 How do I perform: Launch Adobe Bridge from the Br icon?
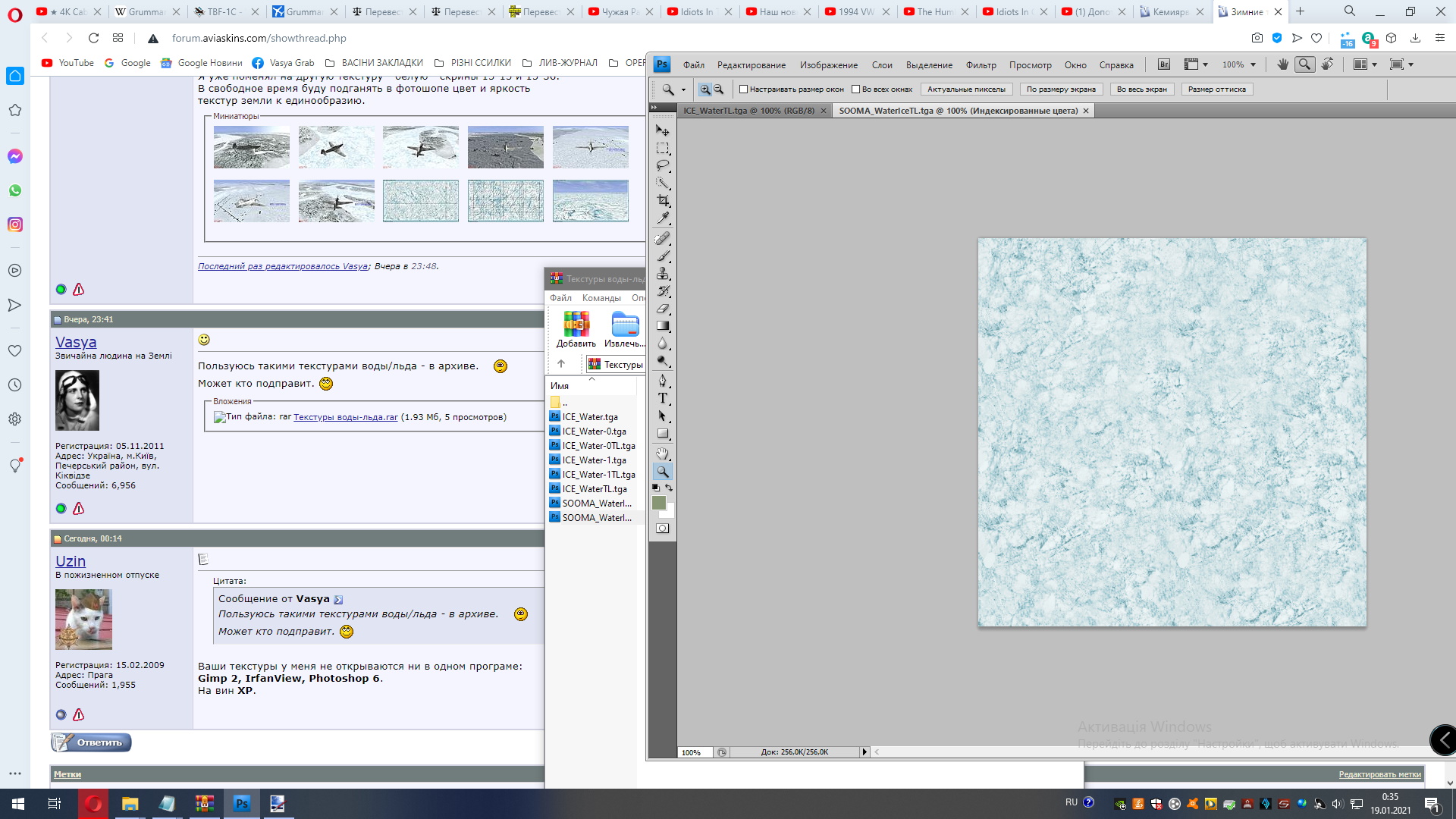pyautogui.click(x=1164, y=64)
